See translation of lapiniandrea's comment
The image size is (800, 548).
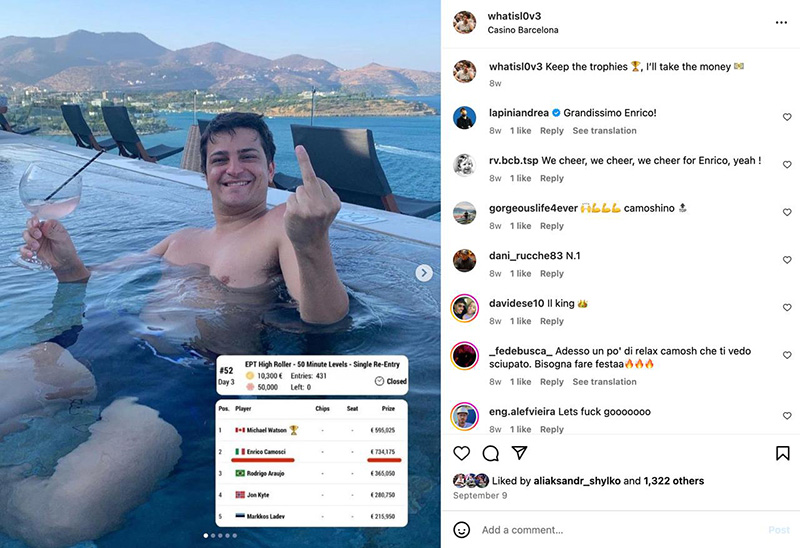click(604, 131)
